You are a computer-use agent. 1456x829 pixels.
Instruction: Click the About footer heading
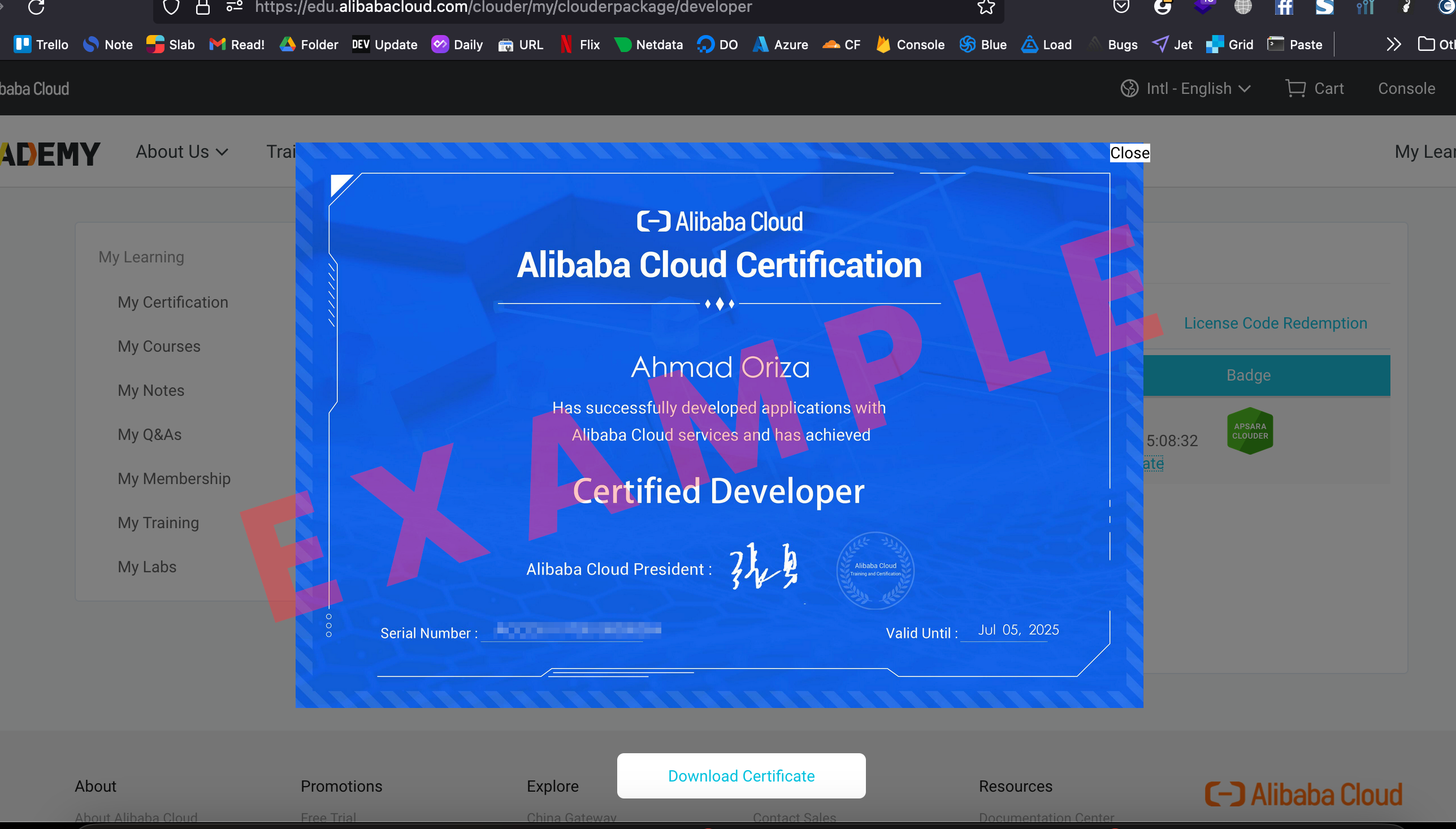coord(96,785)
